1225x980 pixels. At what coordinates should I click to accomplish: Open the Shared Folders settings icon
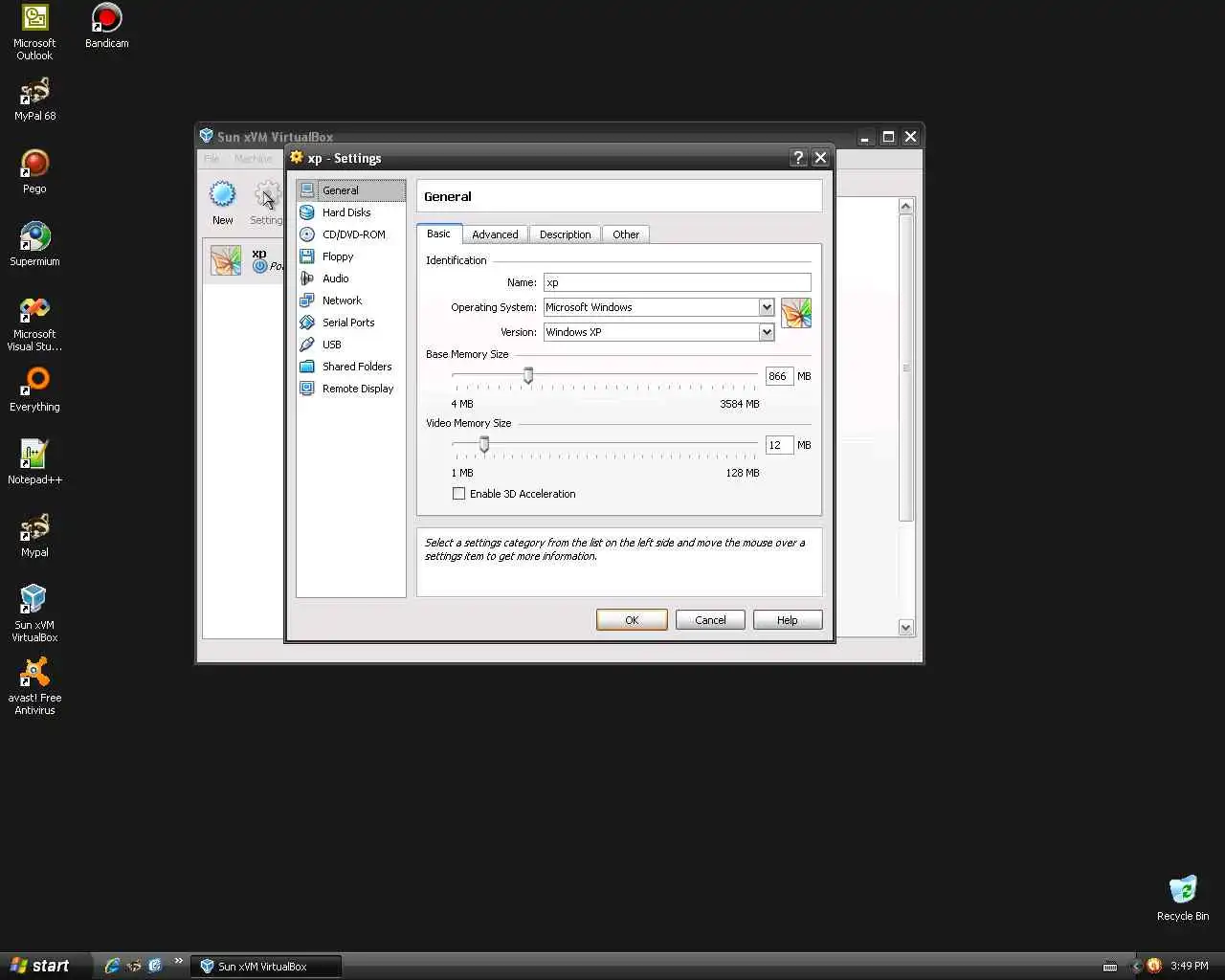pyautogui.click(x=307, y=367)
